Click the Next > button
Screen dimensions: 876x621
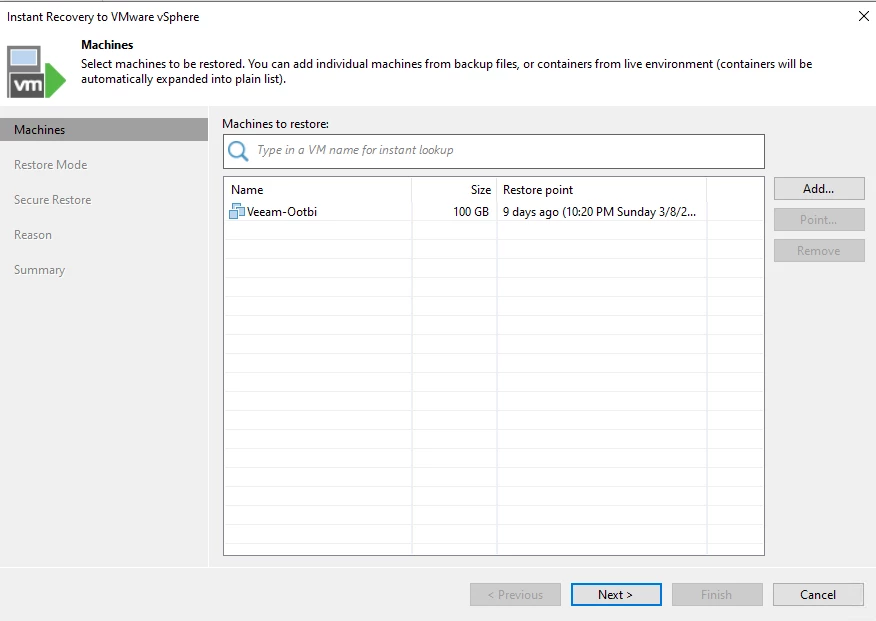pyautogui.click(x=616, y=595)
